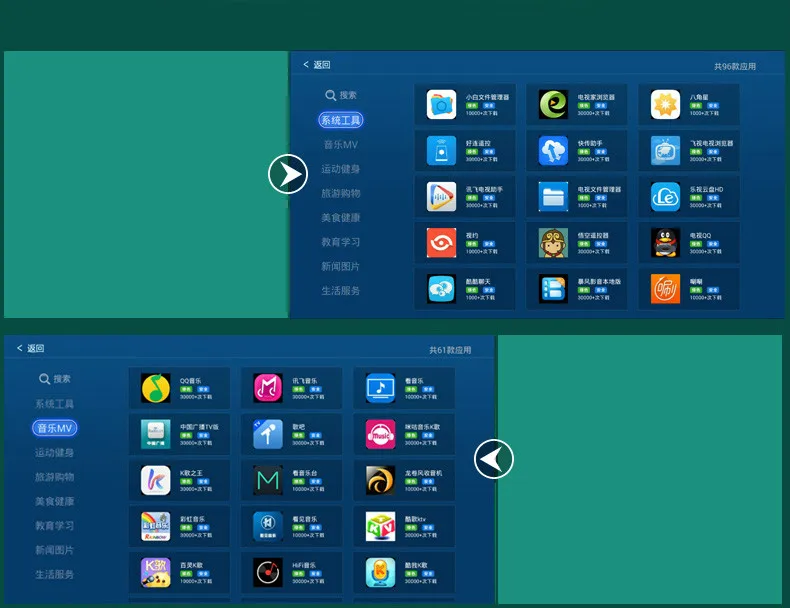
Task: Open the 酷歌ktv colorful cube icon
Action: (380, 526)
